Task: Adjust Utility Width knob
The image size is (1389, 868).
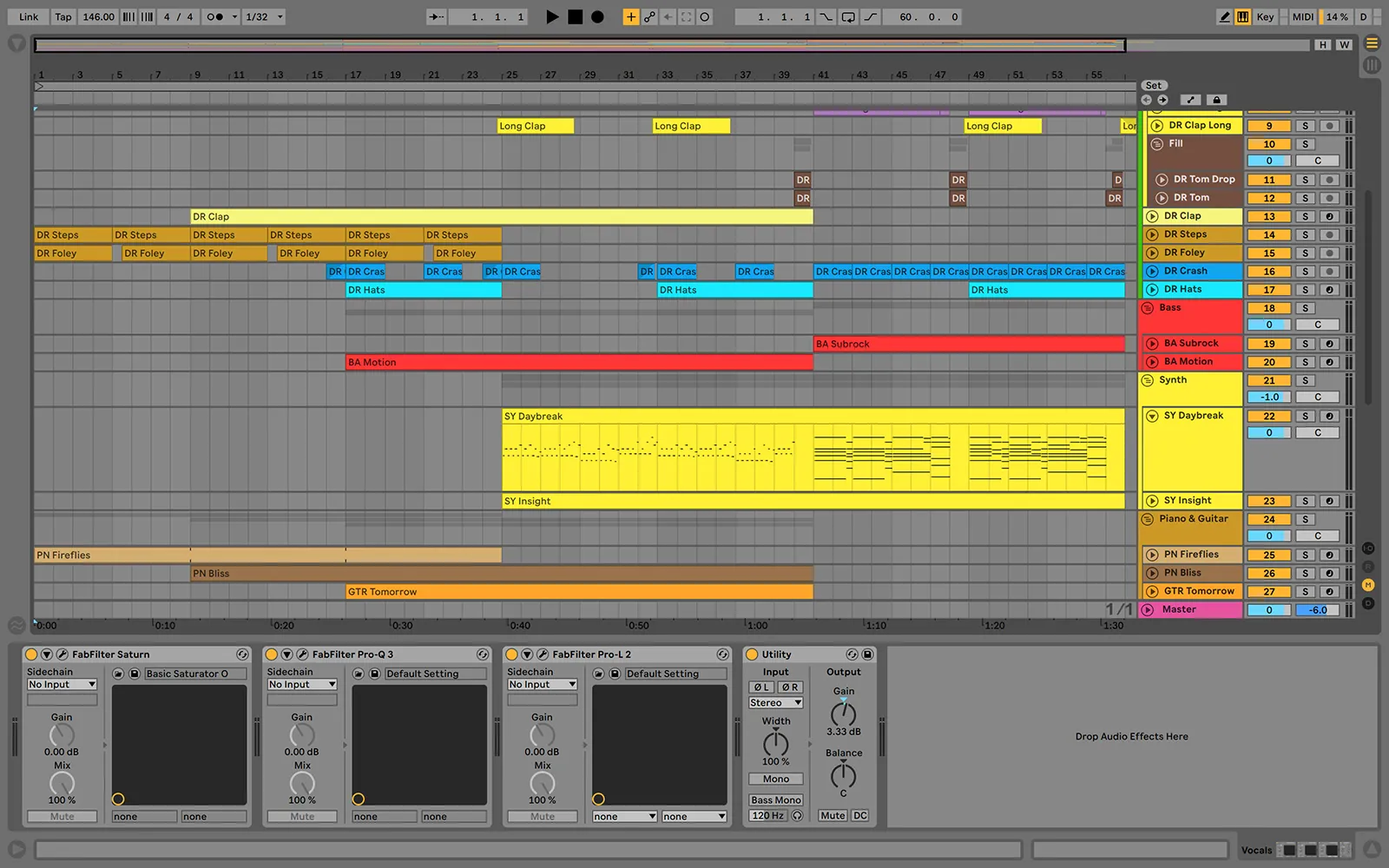Action: pyautogui.click(x=775, y=743)
